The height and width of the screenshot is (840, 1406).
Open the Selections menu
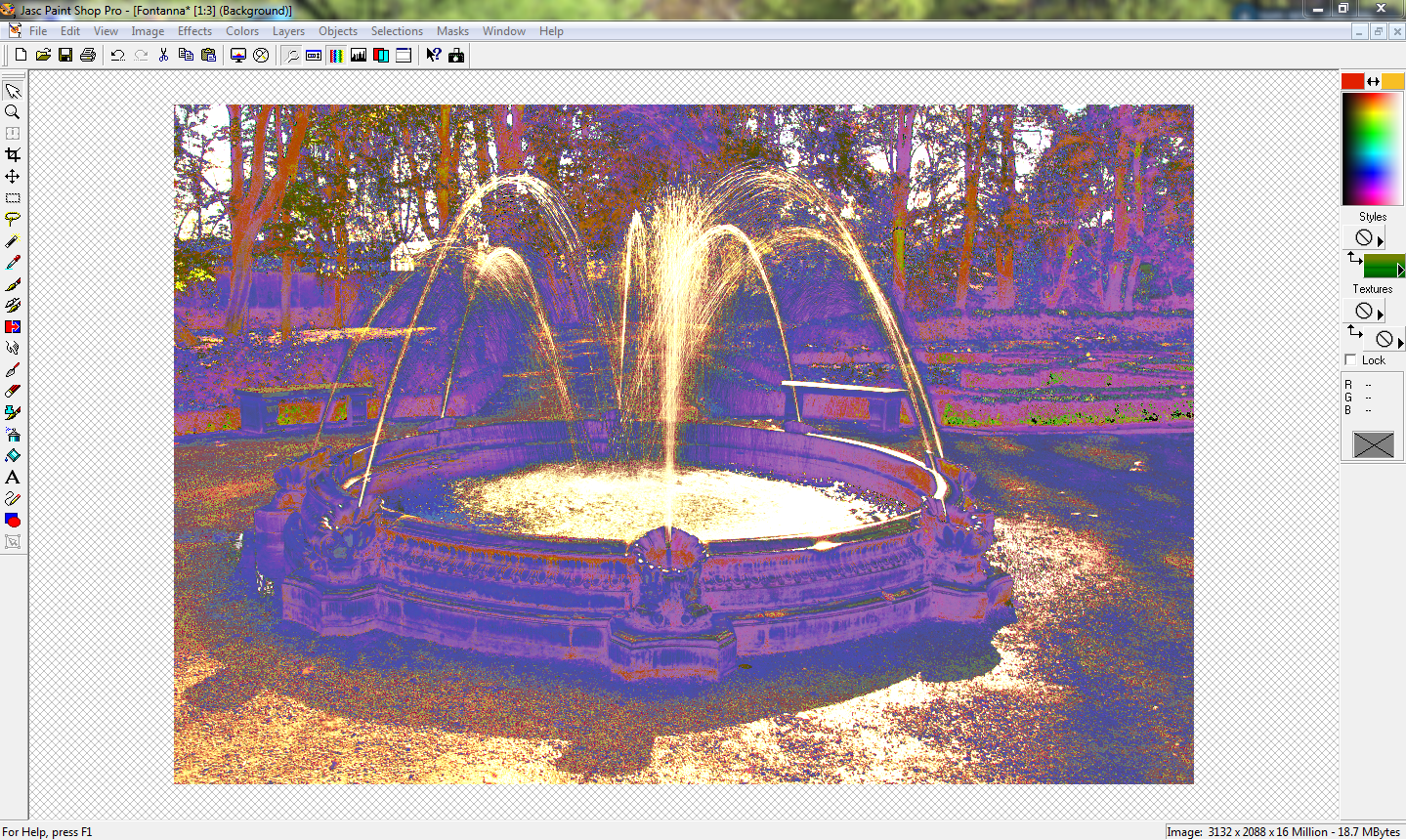point(397,31)
